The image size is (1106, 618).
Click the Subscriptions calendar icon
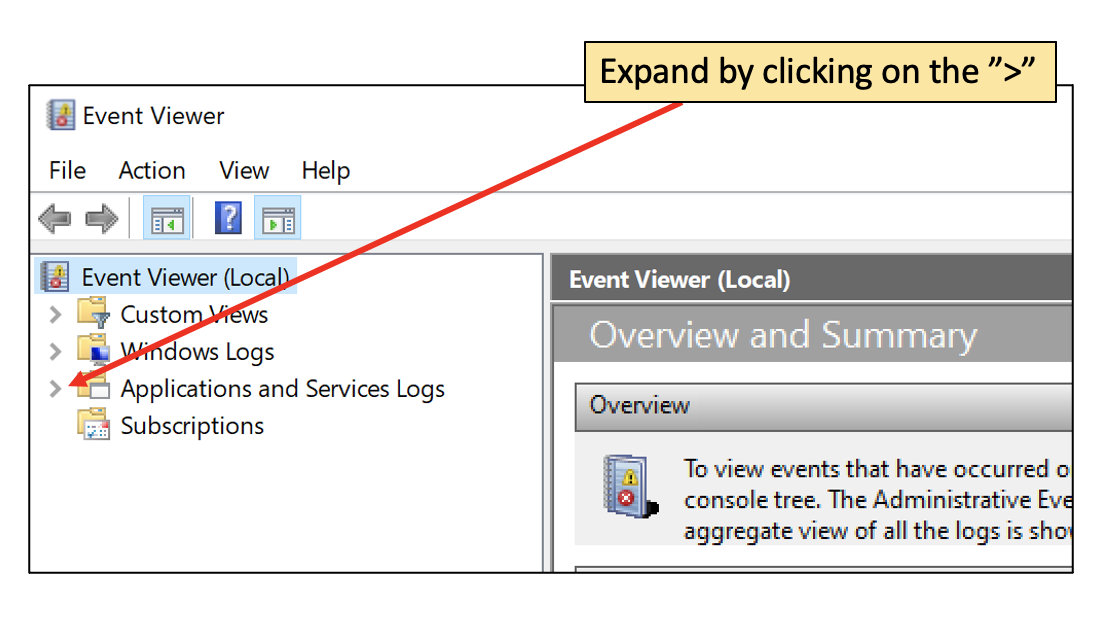click(93, 425)
